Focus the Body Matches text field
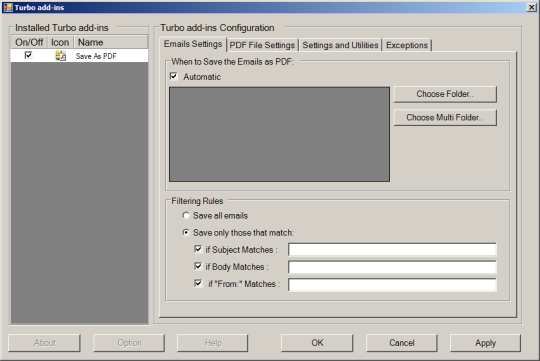 (392, 267)
